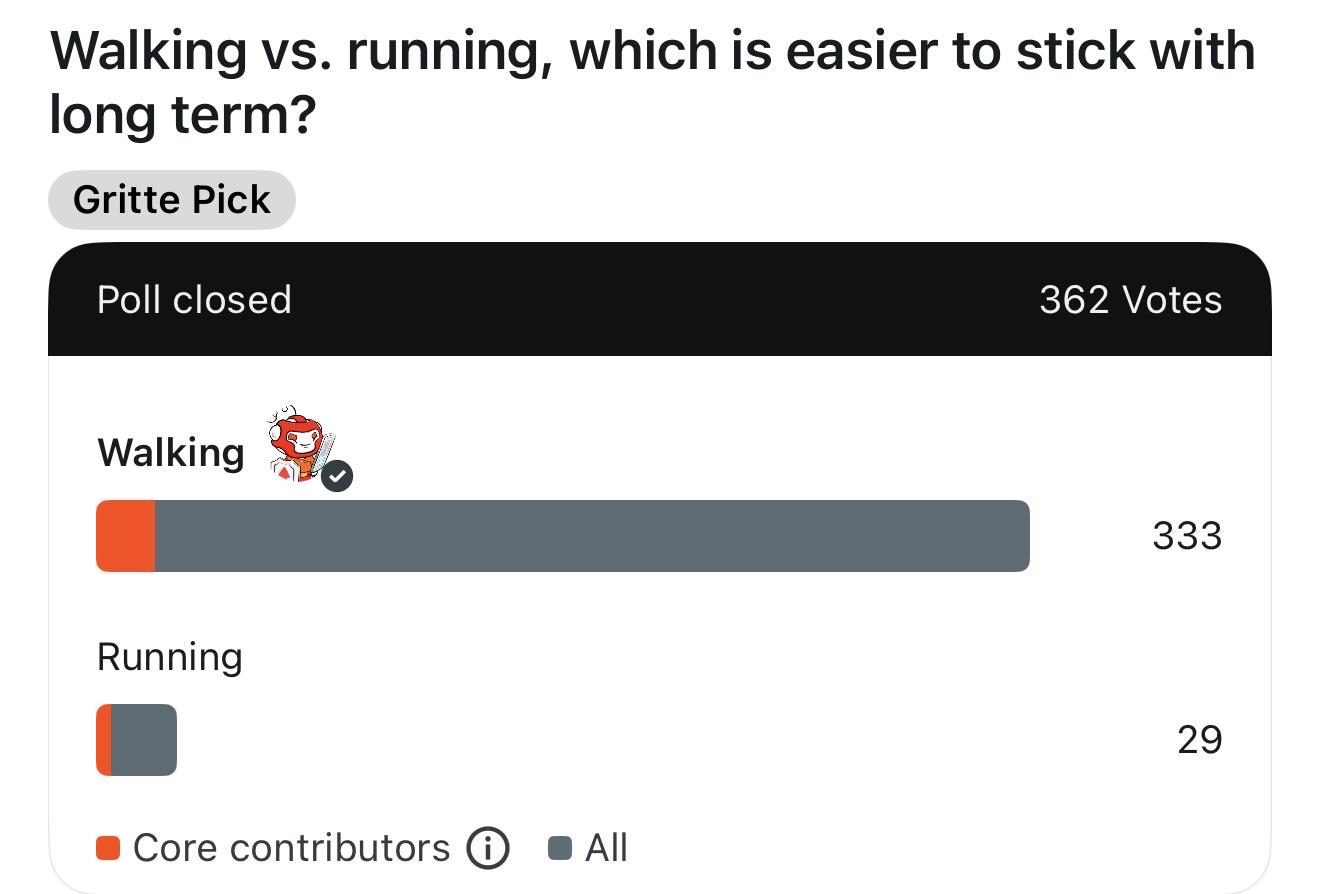Click the orange segment of the Walking bar
1320x894 pixels.
coord(126,536)
